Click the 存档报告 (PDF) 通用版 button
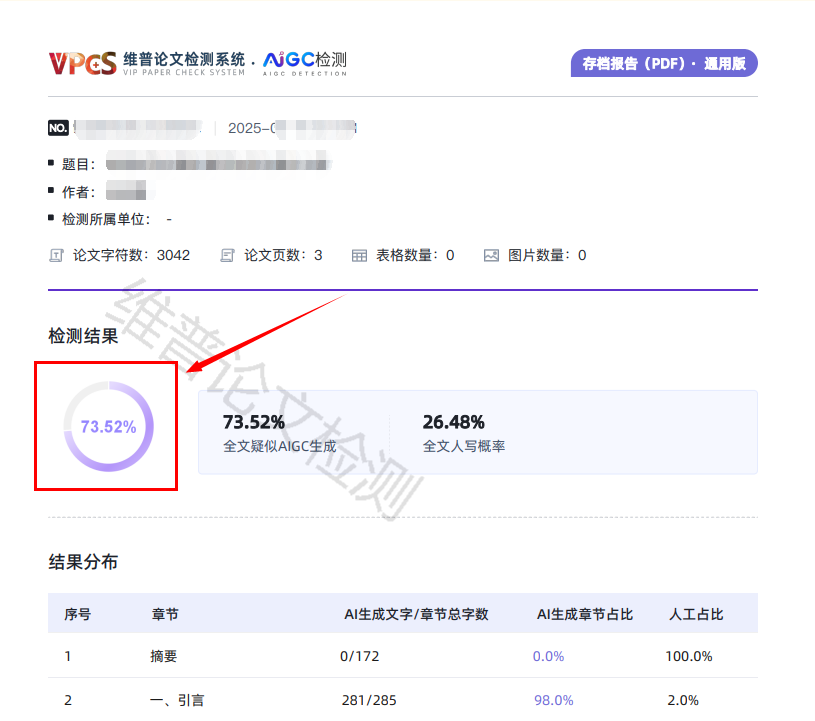Image resolution: width=815 pixels, height=721 pixels. 664,63
